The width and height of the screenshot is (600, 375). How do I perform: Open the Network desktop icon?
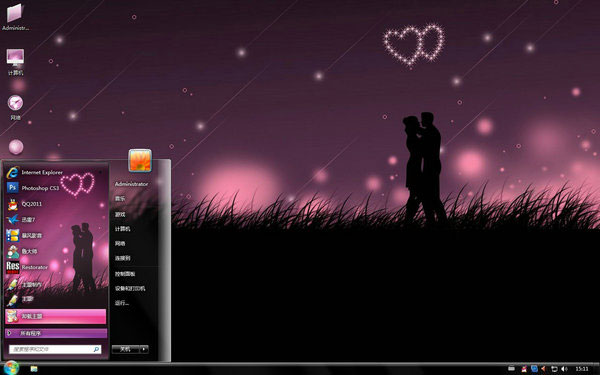click(x=15, y=108)
